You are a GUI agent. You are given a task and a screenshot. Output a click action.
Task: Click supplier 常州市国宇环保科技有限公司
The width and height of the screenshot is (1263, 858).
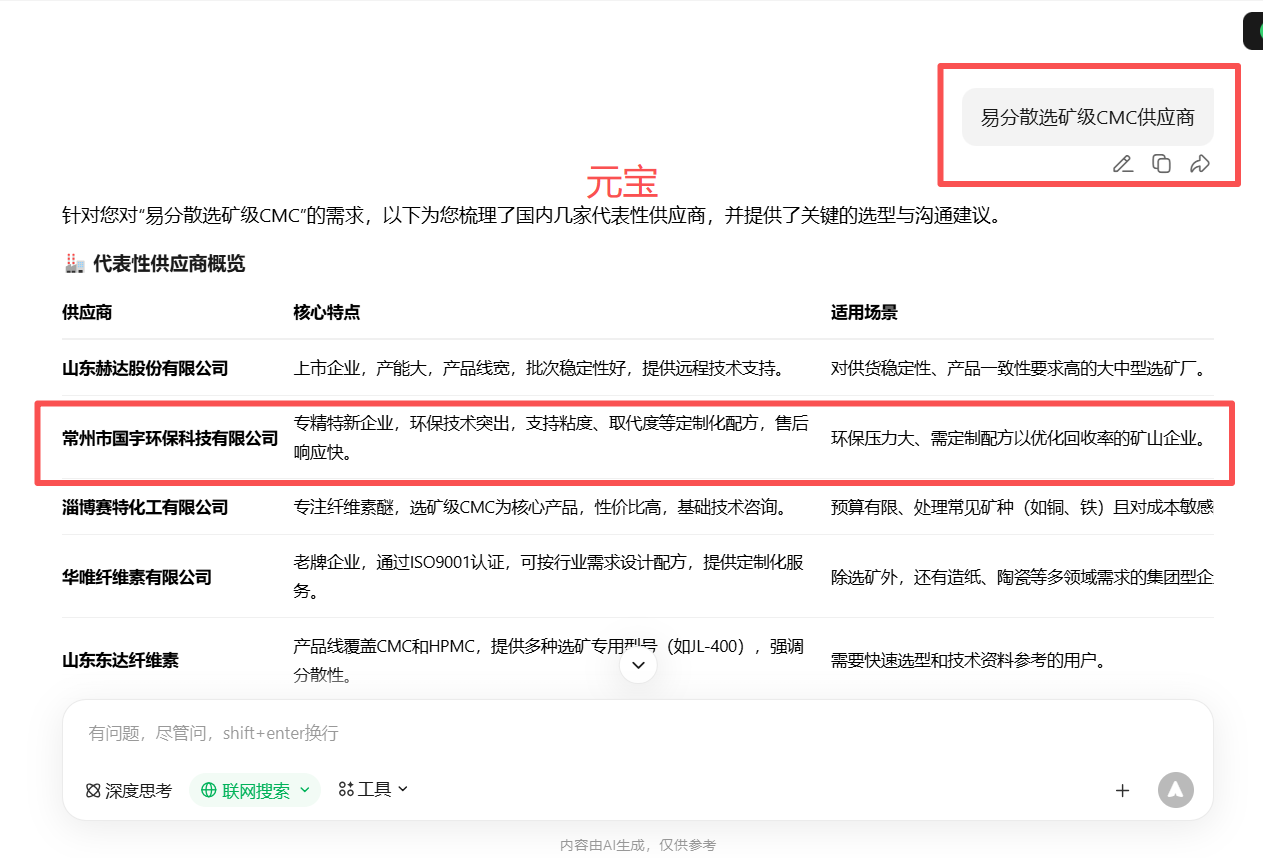[x=170, y=438]
